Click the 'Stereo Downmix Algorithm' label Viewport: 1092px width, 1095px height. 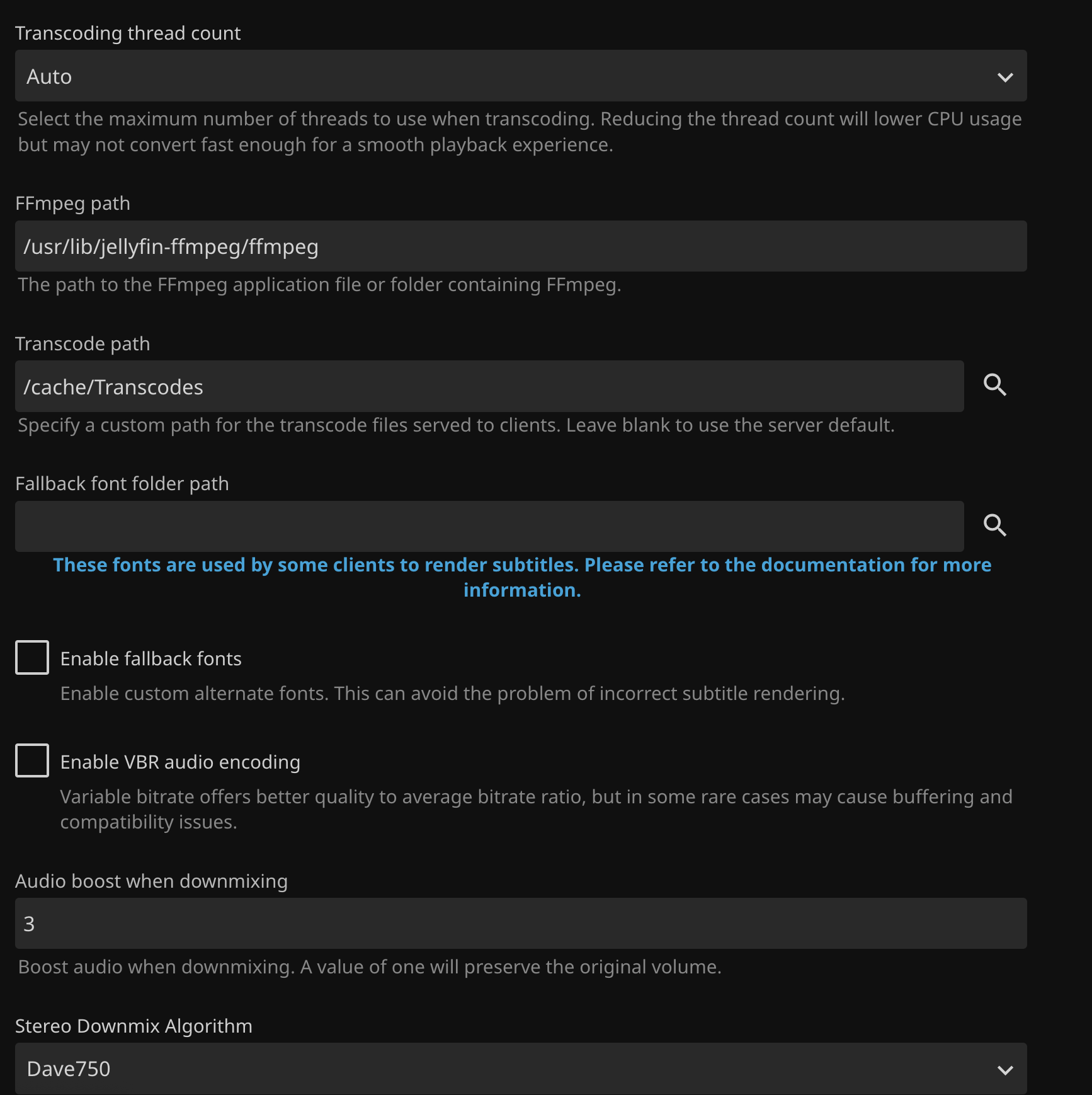pos(134,1026)
